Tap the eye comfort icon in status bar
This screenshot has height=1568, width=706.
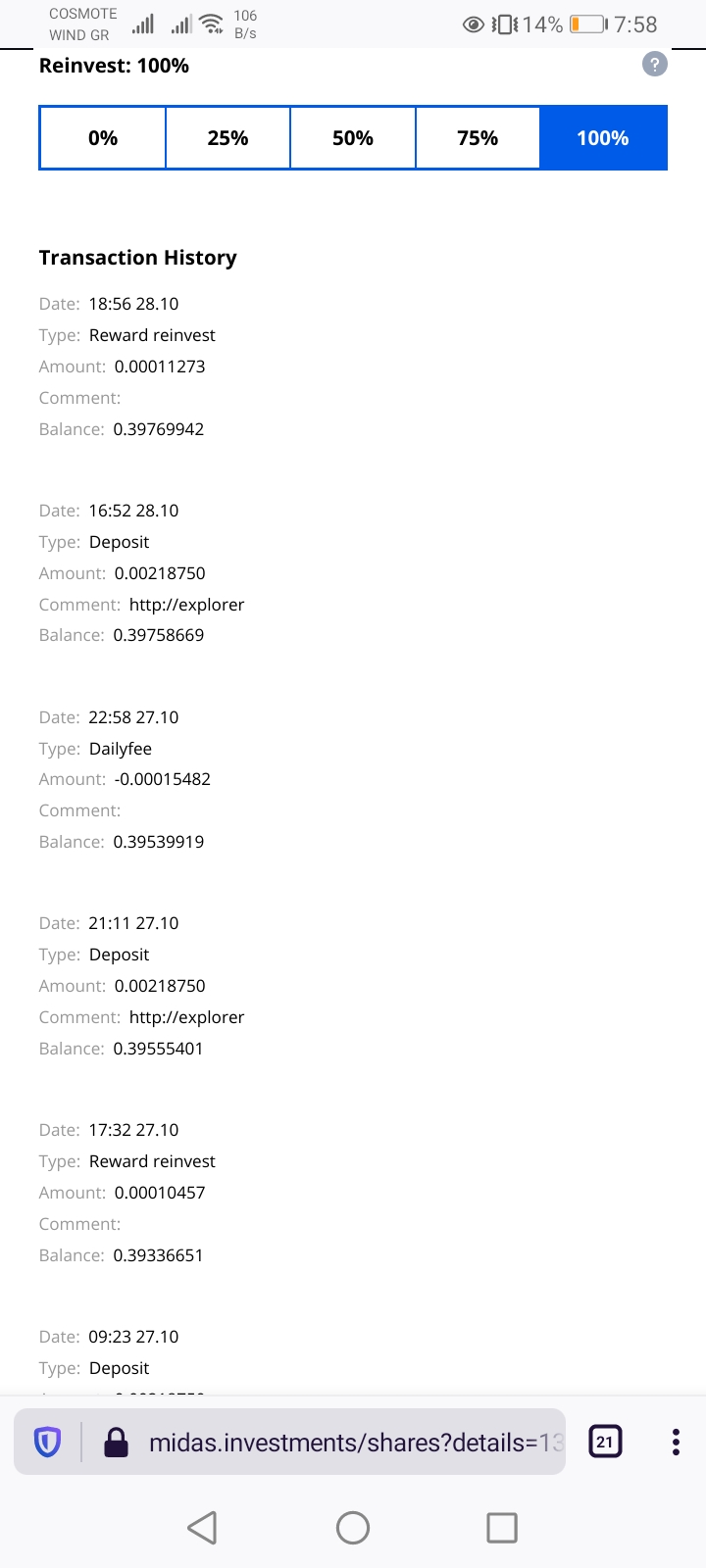click(473, 24)
